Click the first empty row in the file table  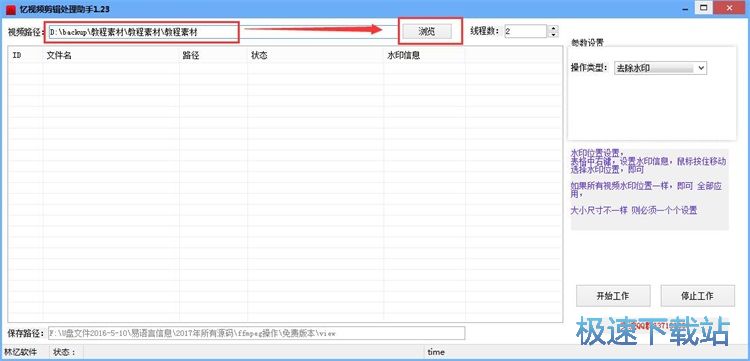(x=285, y=68)
